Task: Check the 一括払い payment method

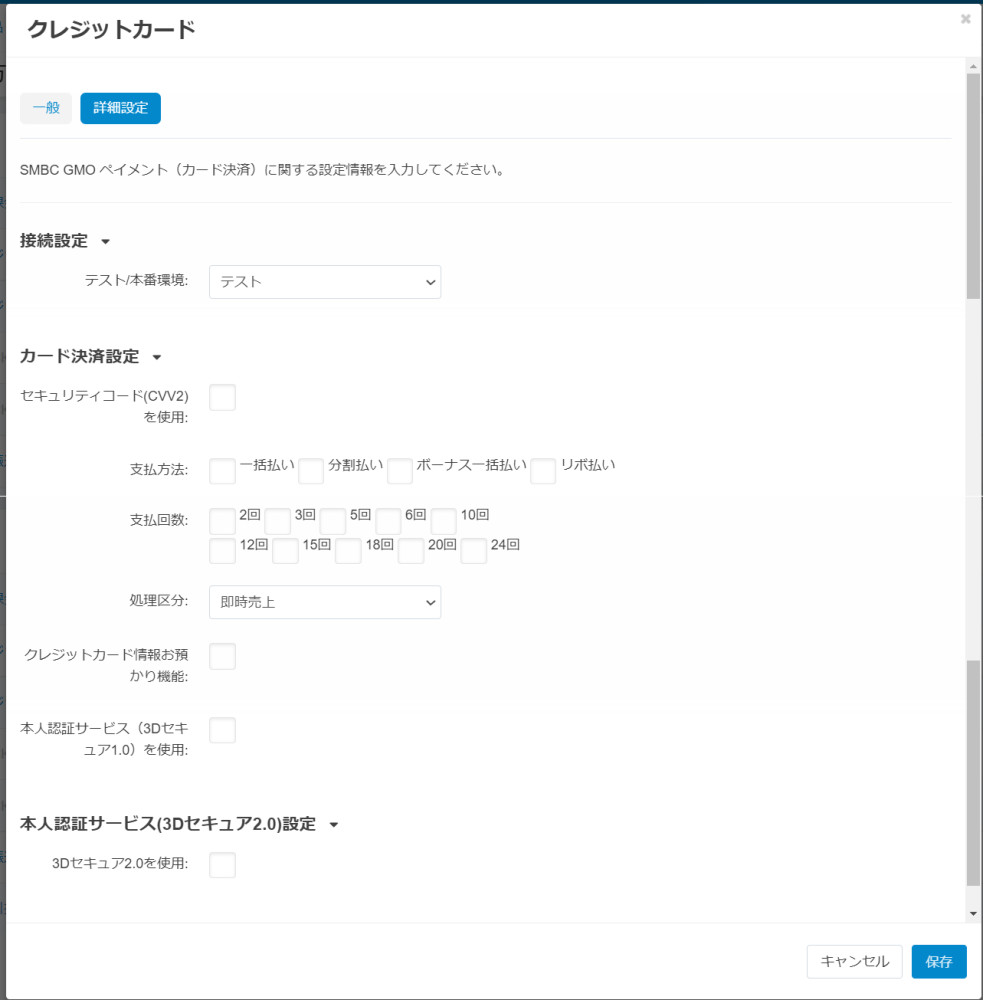Action: click(223, 471)
